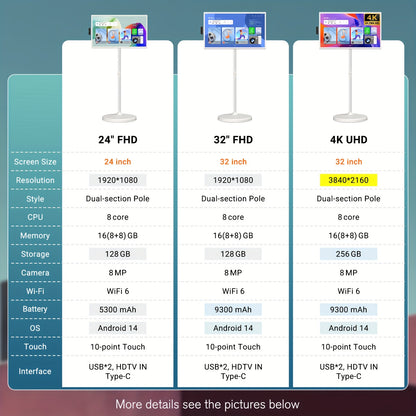Select the 32" FHD column heading
416x416 pixels.
point(233,140)
